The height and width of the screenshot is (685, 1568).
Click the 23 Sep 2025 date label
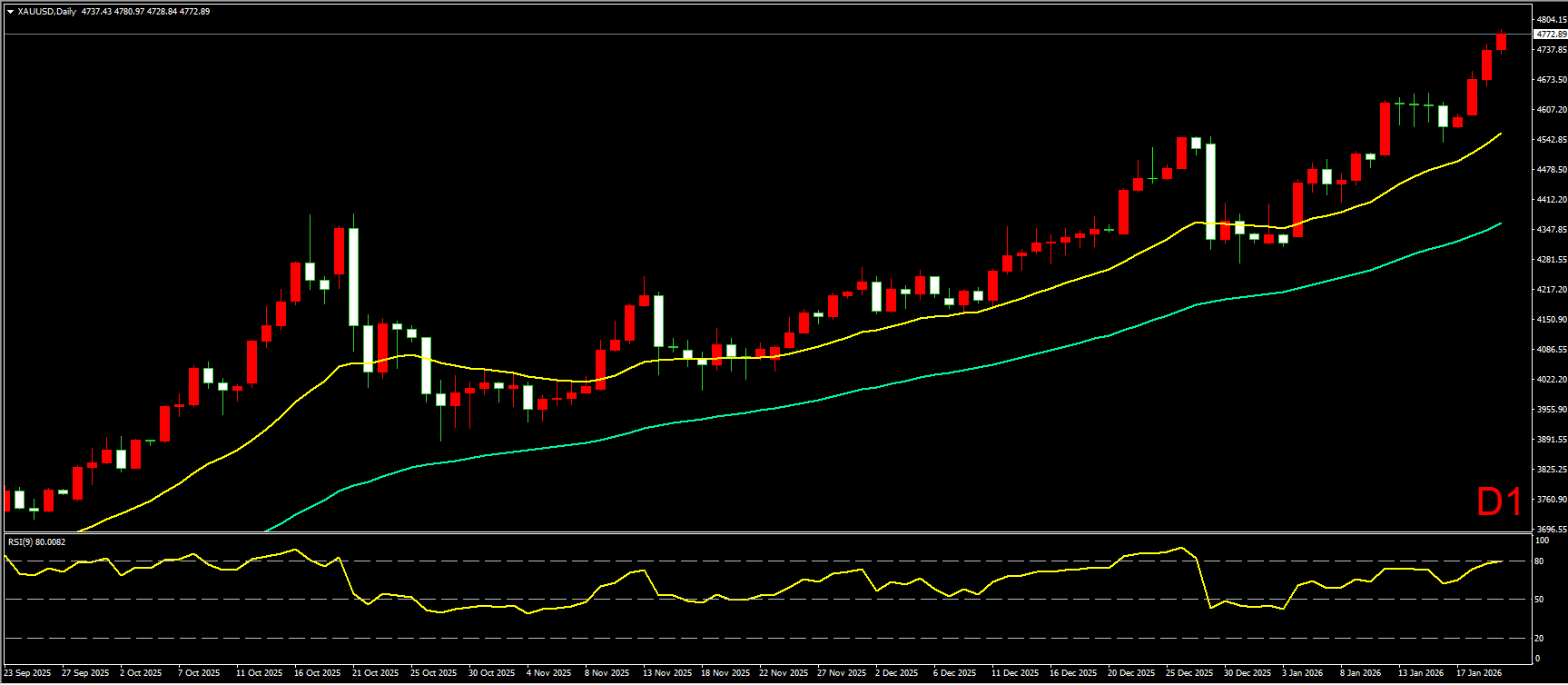point(27,673)
